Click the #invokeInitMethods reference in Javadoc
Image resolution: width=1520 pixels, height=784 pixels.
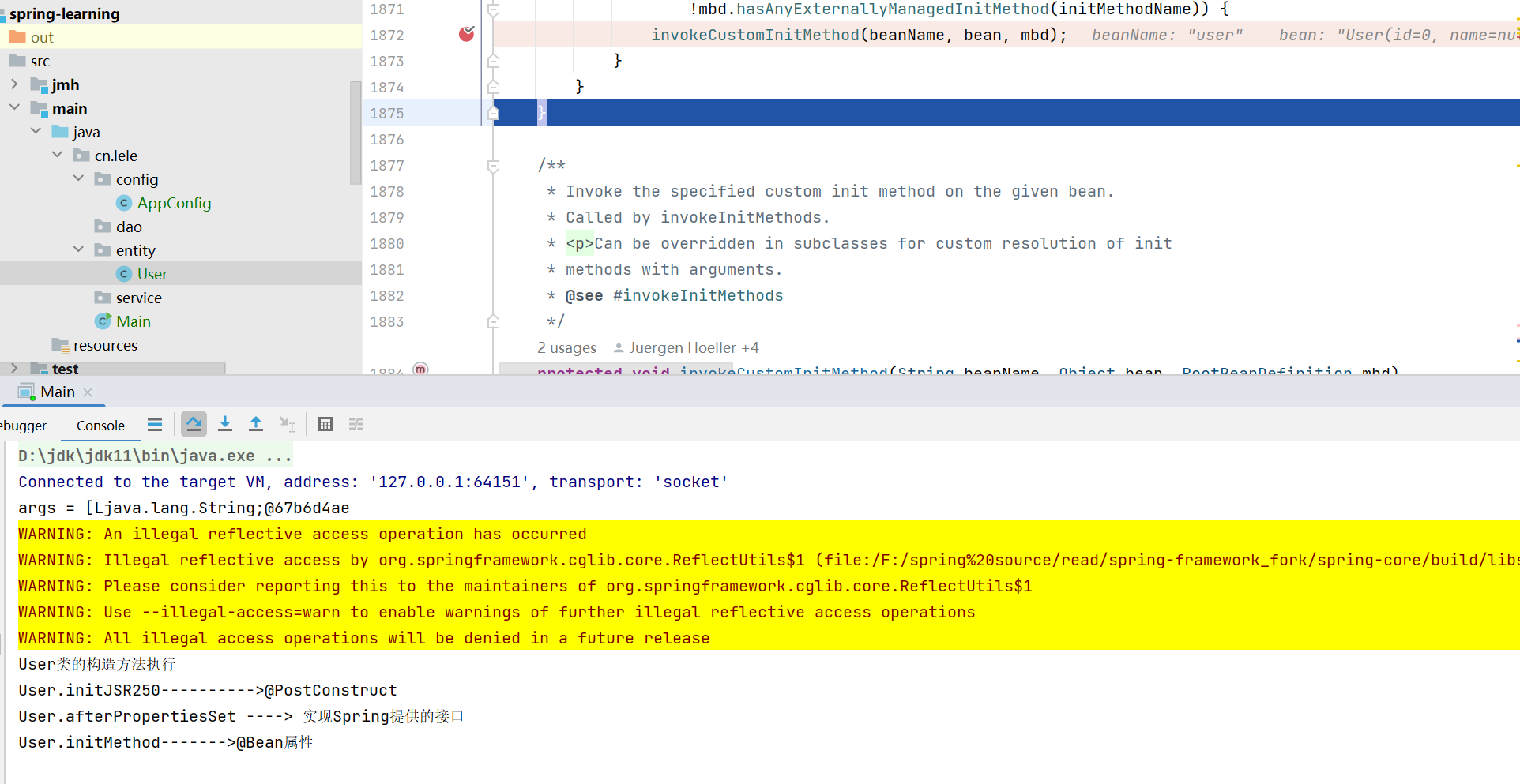click(698, 295)
